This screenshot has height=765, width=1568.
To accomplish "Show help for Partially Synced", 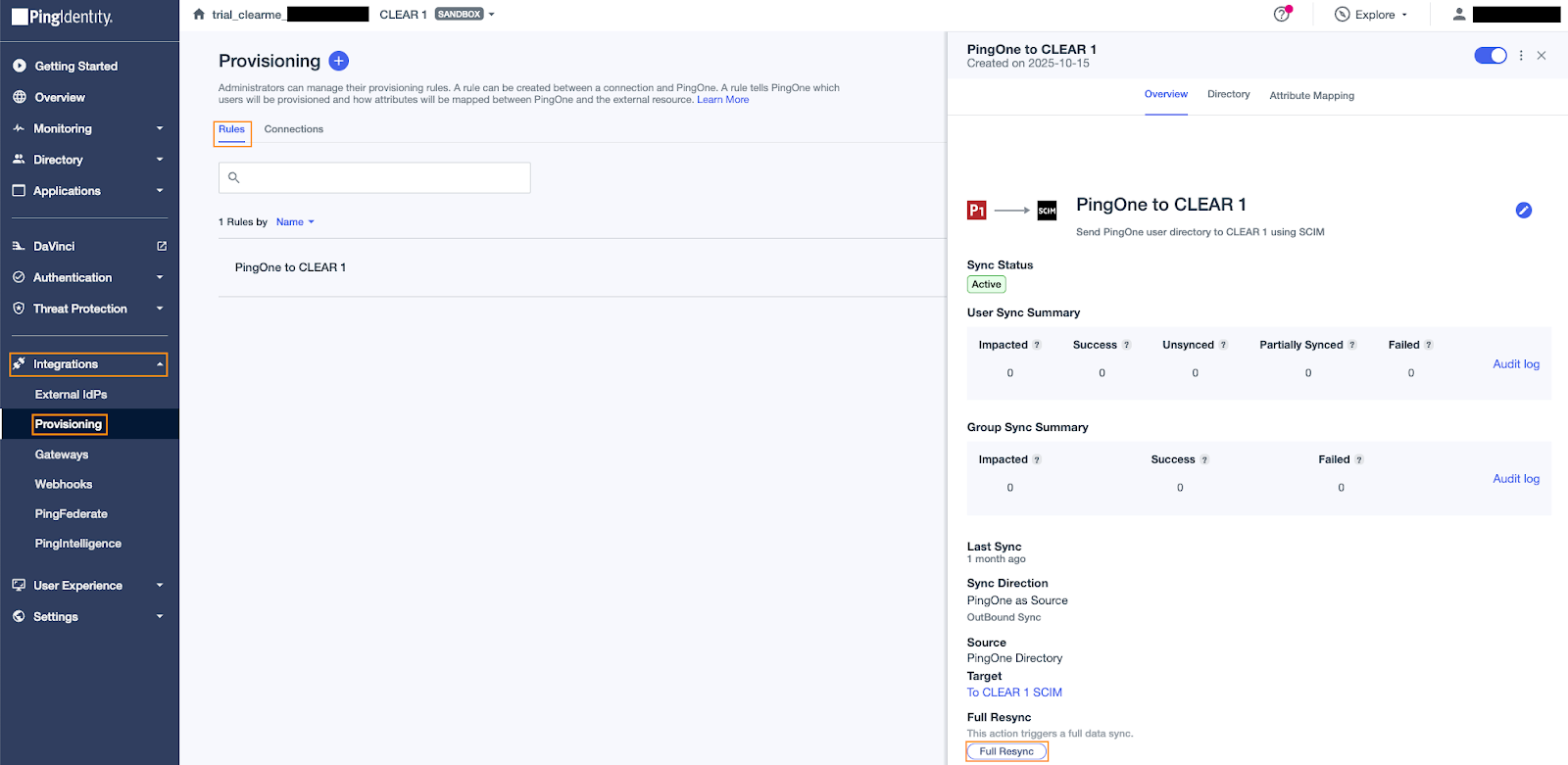I will pos(1352,345).
